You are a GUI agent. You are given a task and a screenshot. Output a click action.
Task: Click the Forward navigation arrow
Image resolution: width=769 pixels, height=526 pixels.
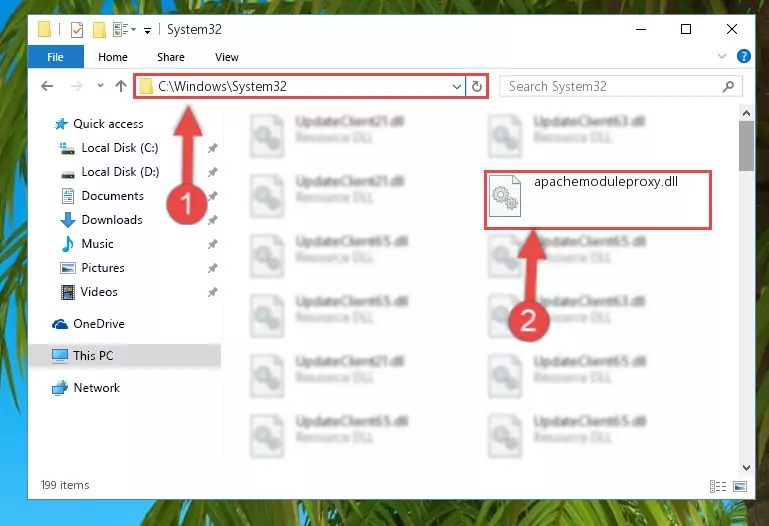pyautogui.click(x=77, y=86)
